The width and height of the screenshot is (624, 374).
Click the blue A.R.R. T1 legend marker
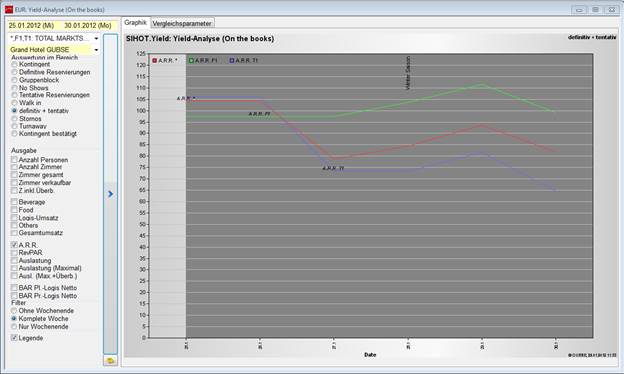[x=232, y=60]
